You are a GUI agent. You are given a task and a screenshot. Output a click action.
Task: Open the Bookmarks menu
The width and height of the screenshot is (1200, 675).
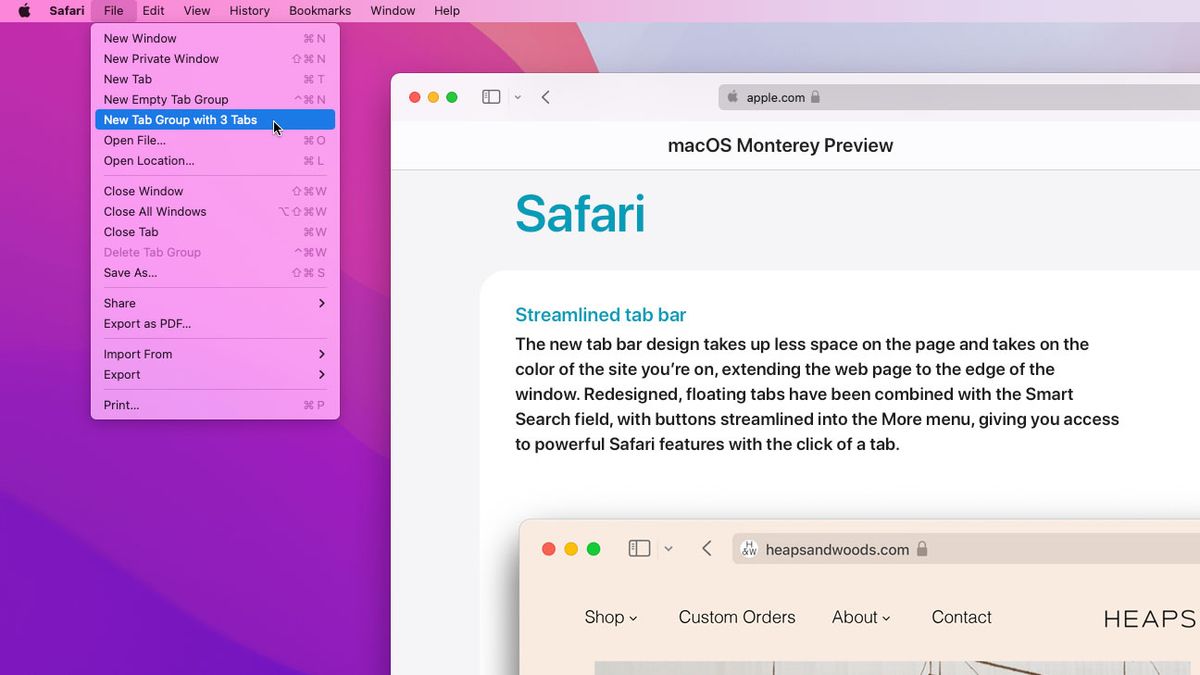[x=319, y=10]
